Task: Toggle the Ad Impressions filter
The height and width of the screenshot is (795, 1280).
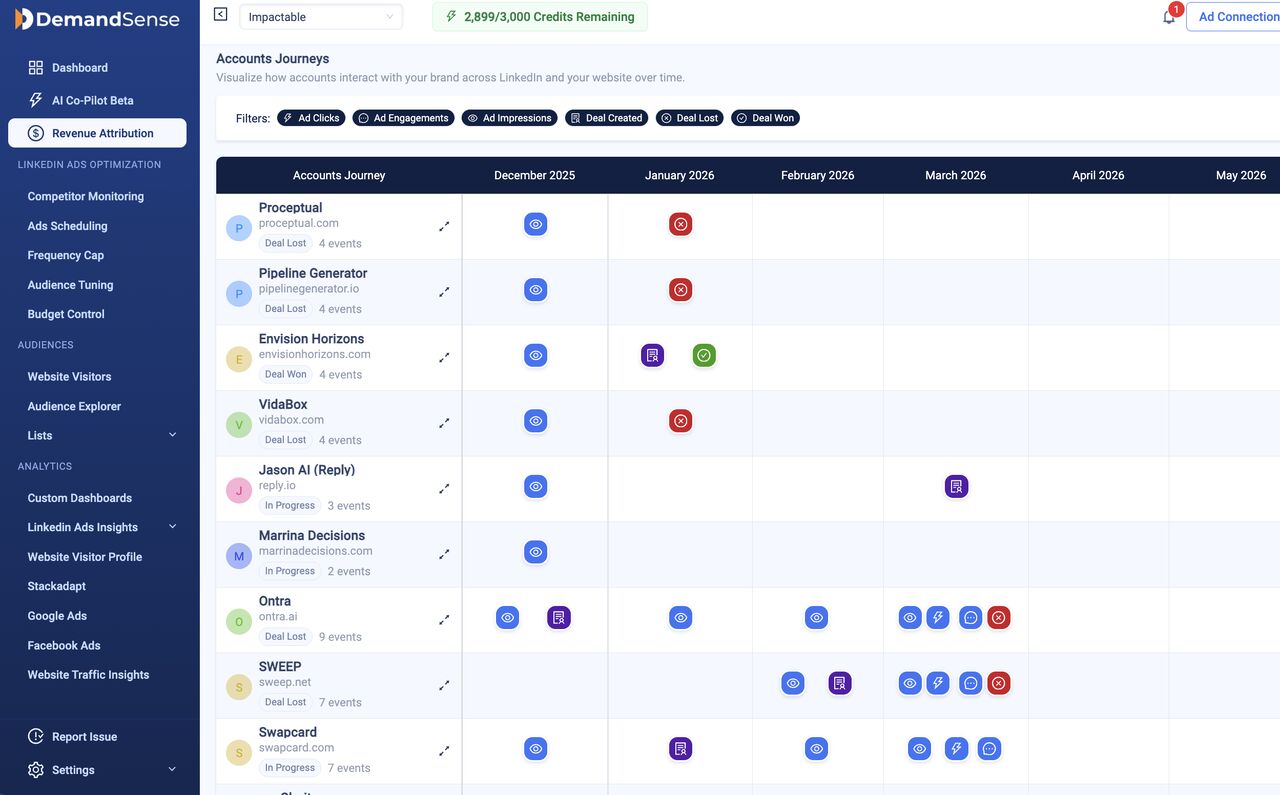Action: click(510, 118)
